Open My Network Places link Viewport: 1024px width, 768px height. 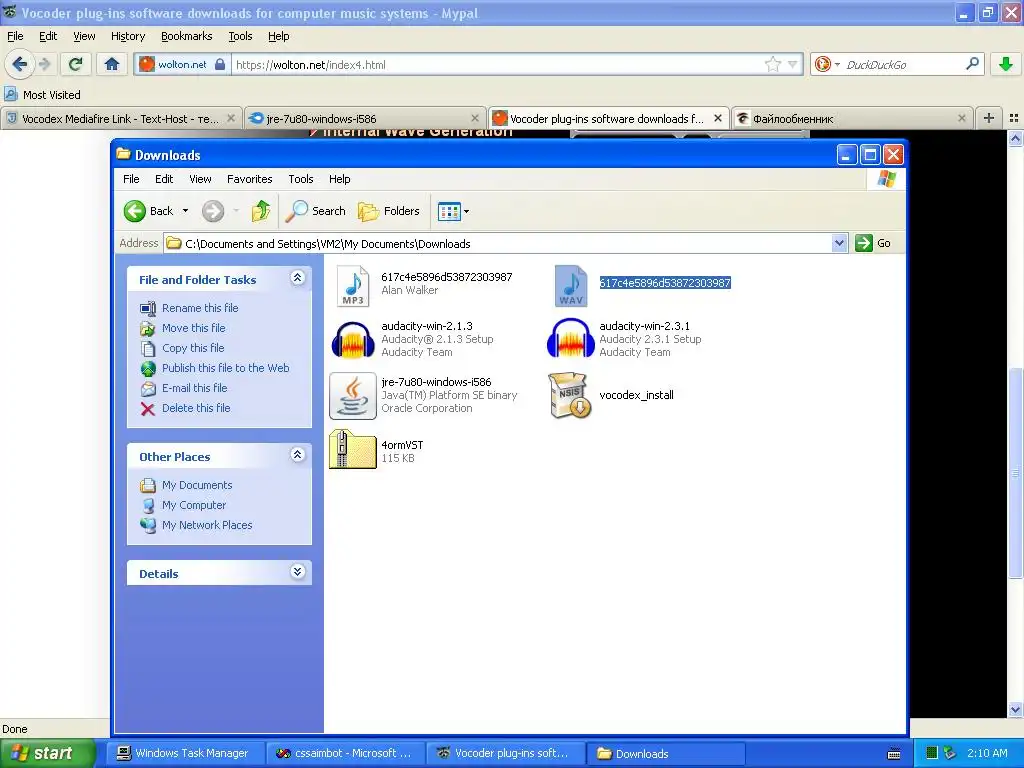point(207,525)
